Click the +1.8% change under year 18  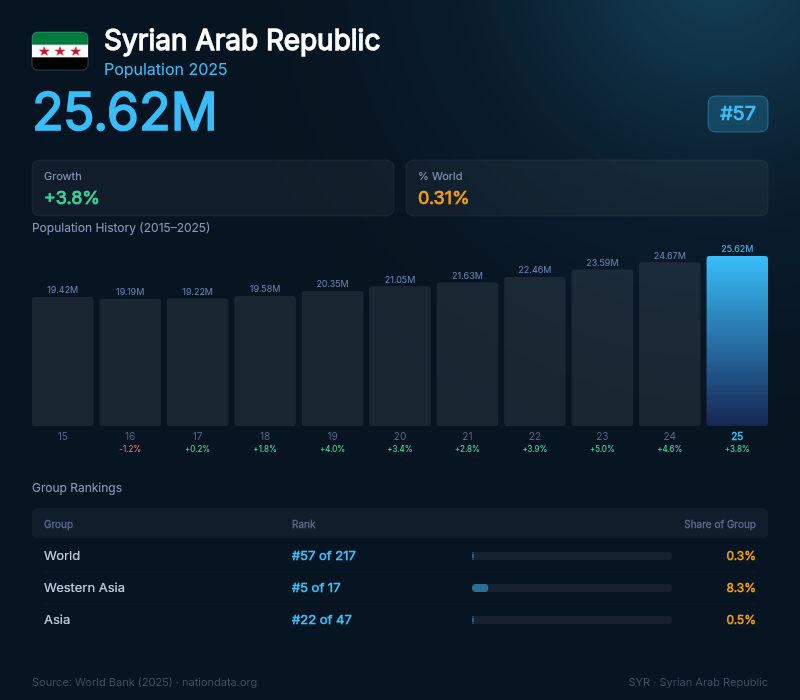265,449
